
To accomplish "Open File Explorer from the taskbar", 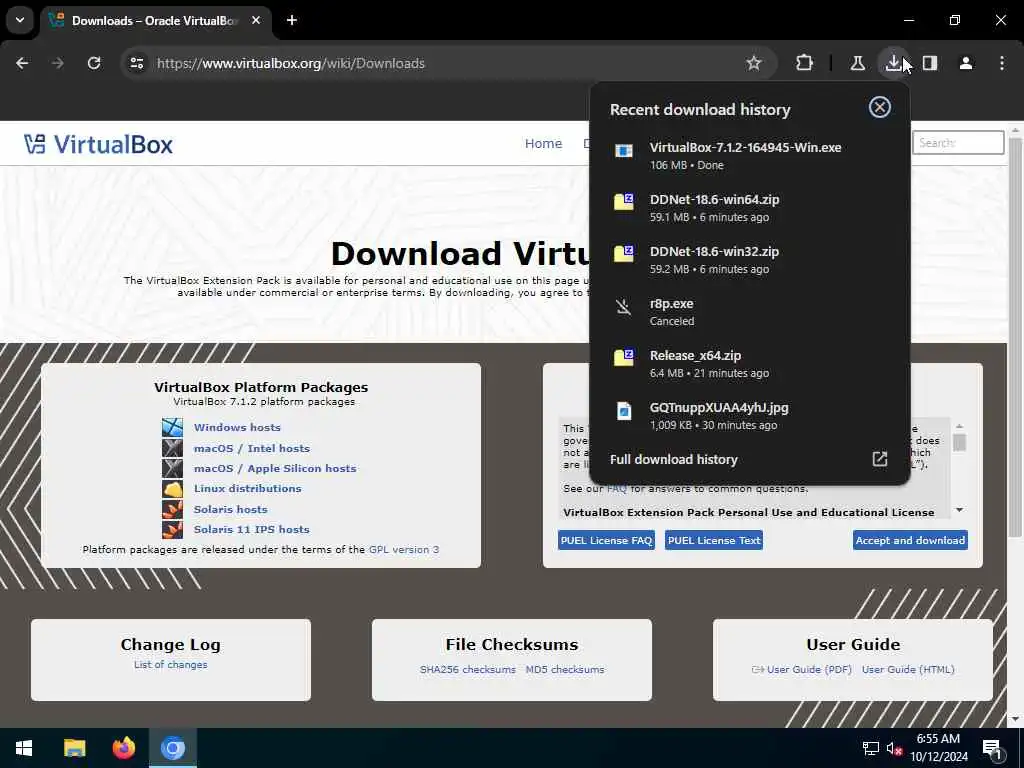I will (74, 748).
